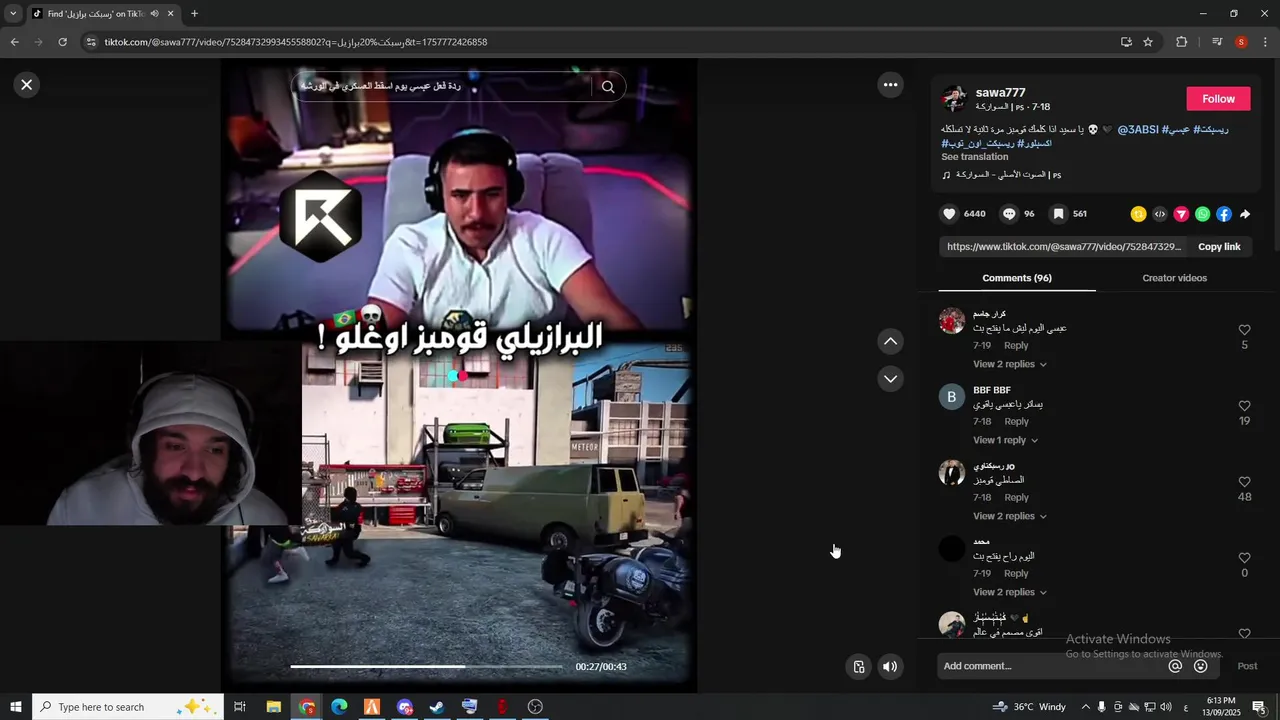Insert a mention with the @ icon

pyautogui.click(x=1175, y=666)
